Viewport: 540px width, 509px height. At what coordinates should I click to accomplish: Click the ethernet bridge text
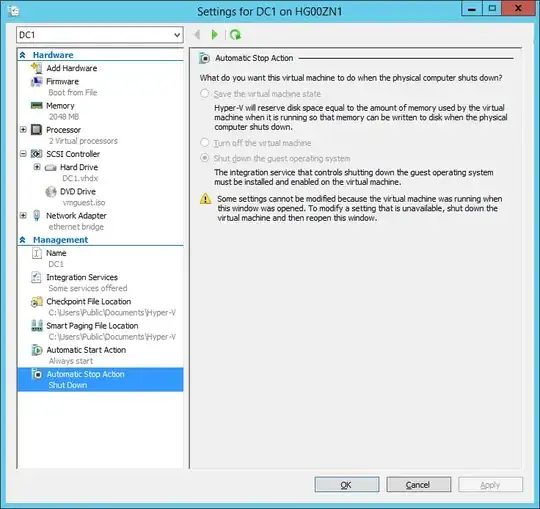coord(76,227)
